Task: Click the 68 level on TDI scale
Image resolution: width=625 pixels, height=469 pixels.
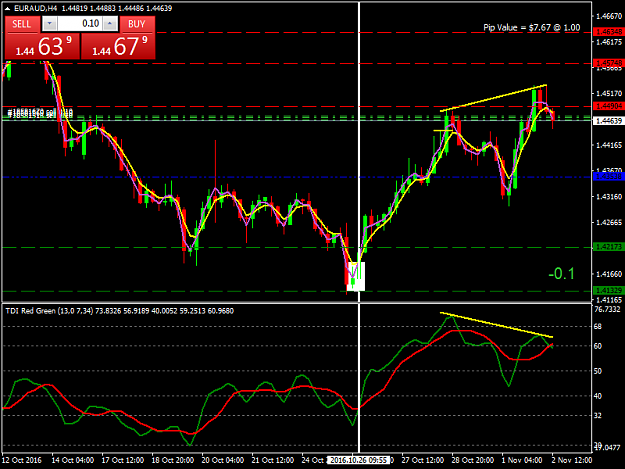Action: (x=598, y=326)
